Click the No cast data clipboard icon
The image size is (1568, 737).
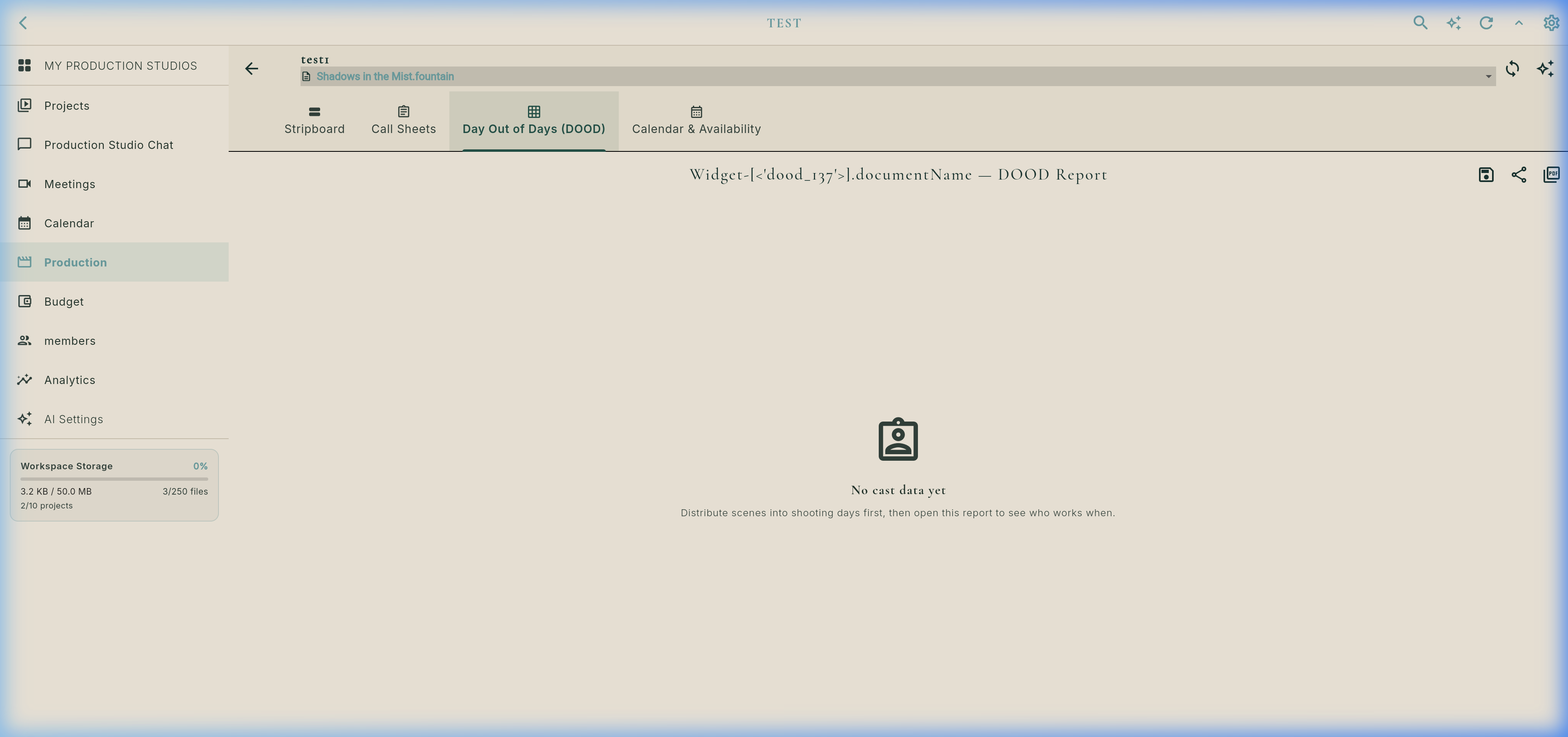(x=898, y=439)
